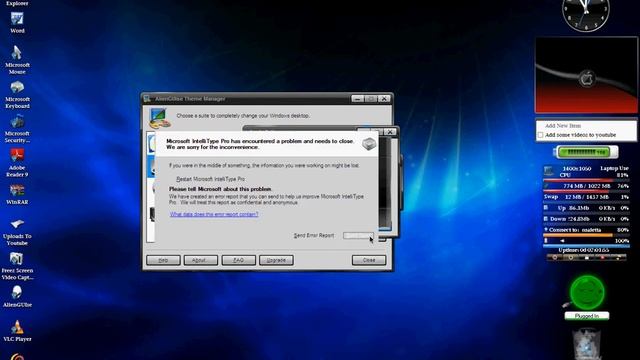Minimize the AlienGUIse Theme Manager window
This screenshot has width=640, height=360.
(357, 99)
